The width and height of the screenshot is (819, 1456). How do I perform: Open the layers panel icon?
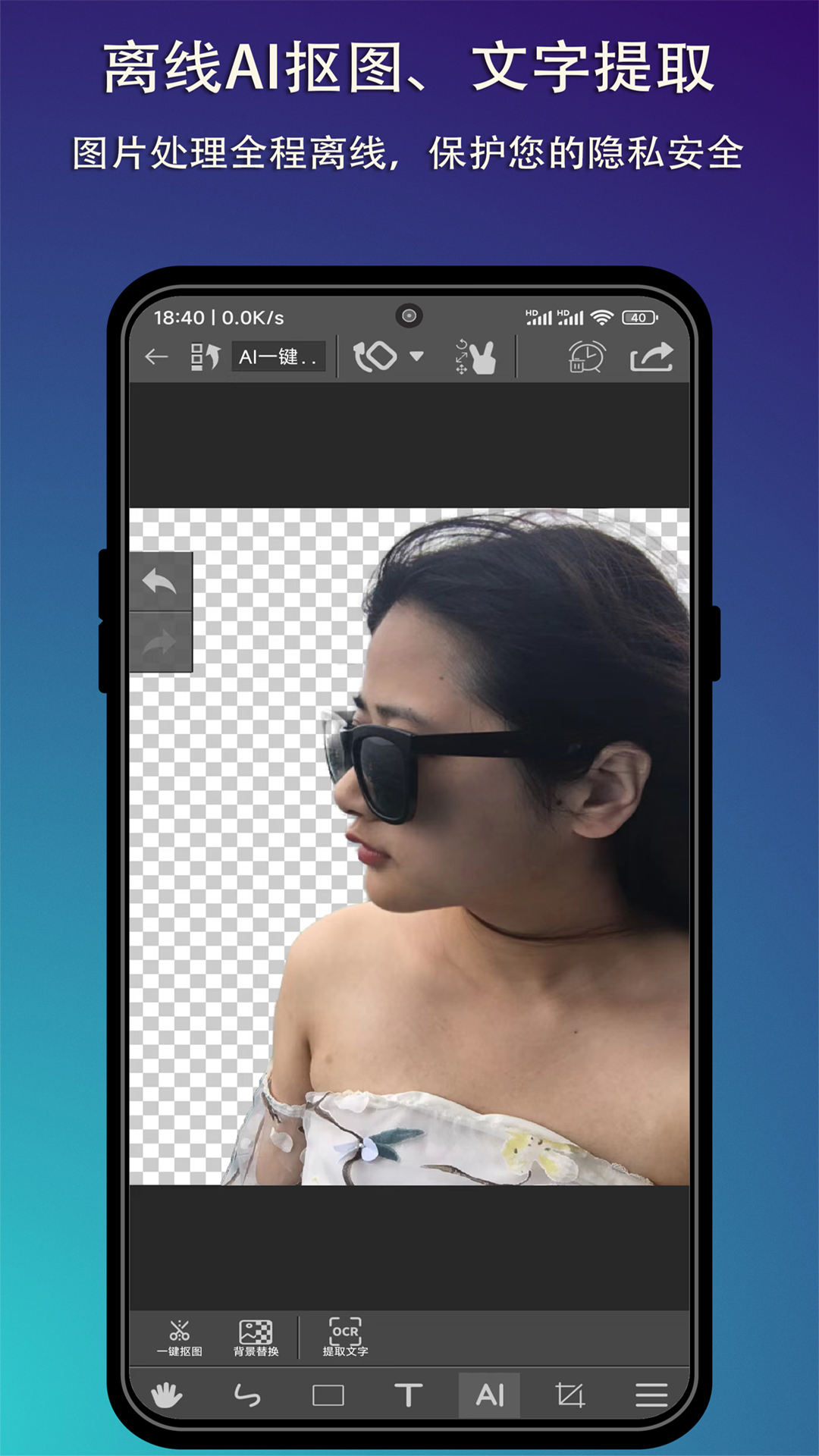point(205,356)
